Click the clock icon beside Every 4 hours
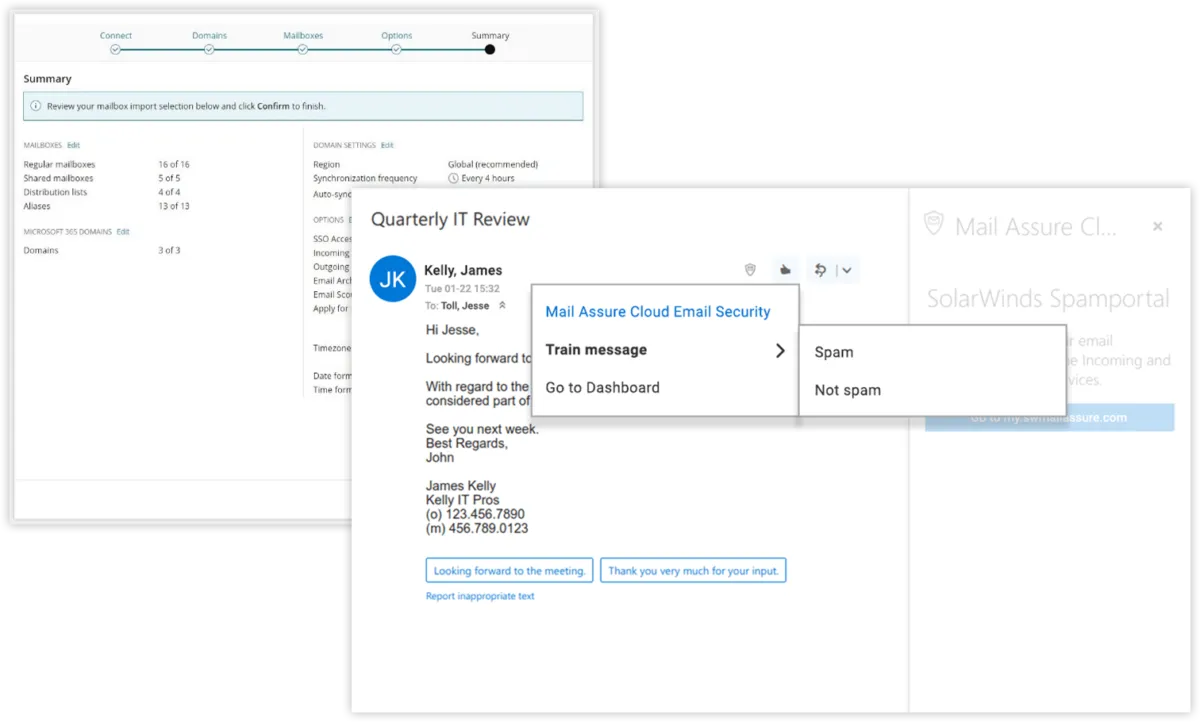This screenshot has height=722, width=1200. [x=453, y=178]
